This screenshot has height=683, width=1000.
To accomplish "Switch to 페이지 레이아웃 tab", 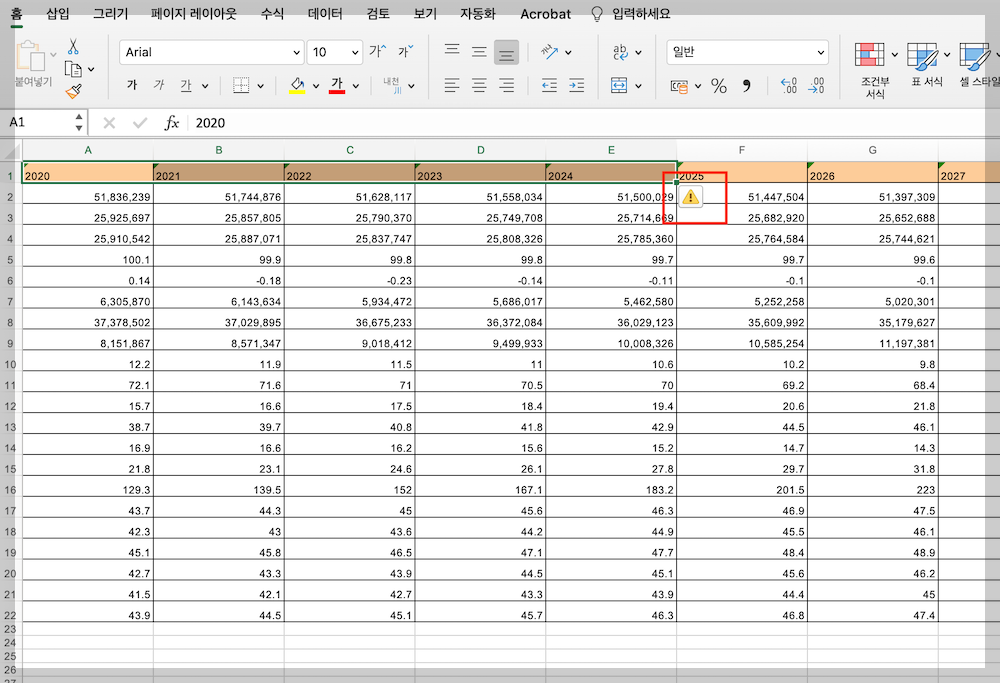I will [194, 13].
